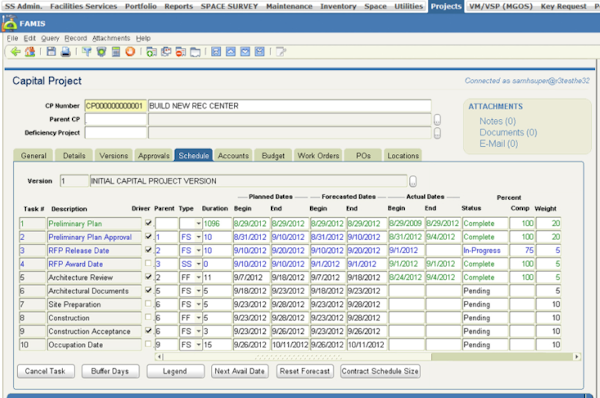Click the schedule scrollbar left arrow
Screen dimensions: 600x398
(160, 357)
